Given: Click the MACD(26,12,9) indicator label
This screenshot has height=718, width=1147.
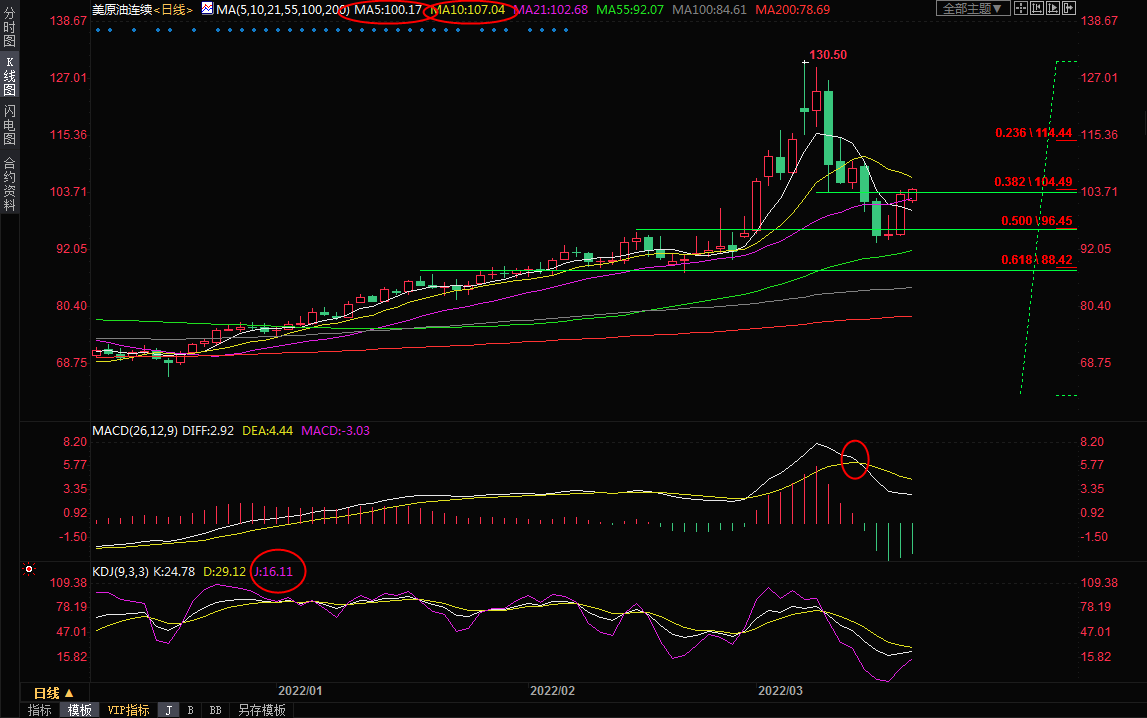Looking at the screenshot, I should tap(135, 431).
